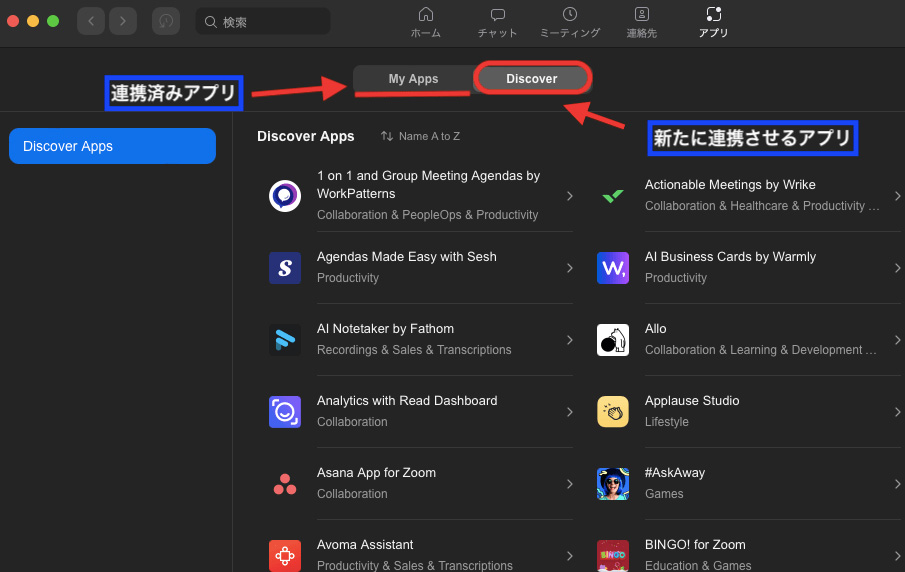Open Analytics with Read Dashboard title
905x572 pixels.
click(x=407, y=401)
